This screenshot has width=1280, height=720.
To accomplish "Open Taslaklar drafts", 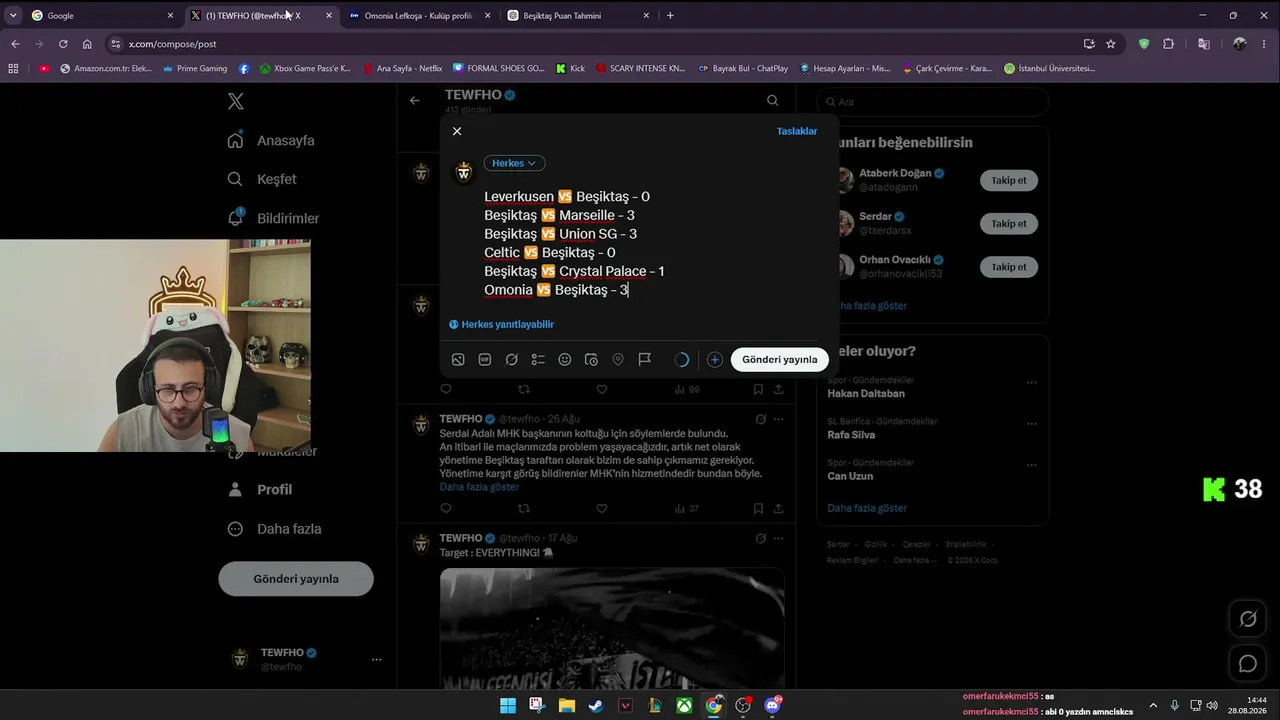I will click(x=797, y=131).
